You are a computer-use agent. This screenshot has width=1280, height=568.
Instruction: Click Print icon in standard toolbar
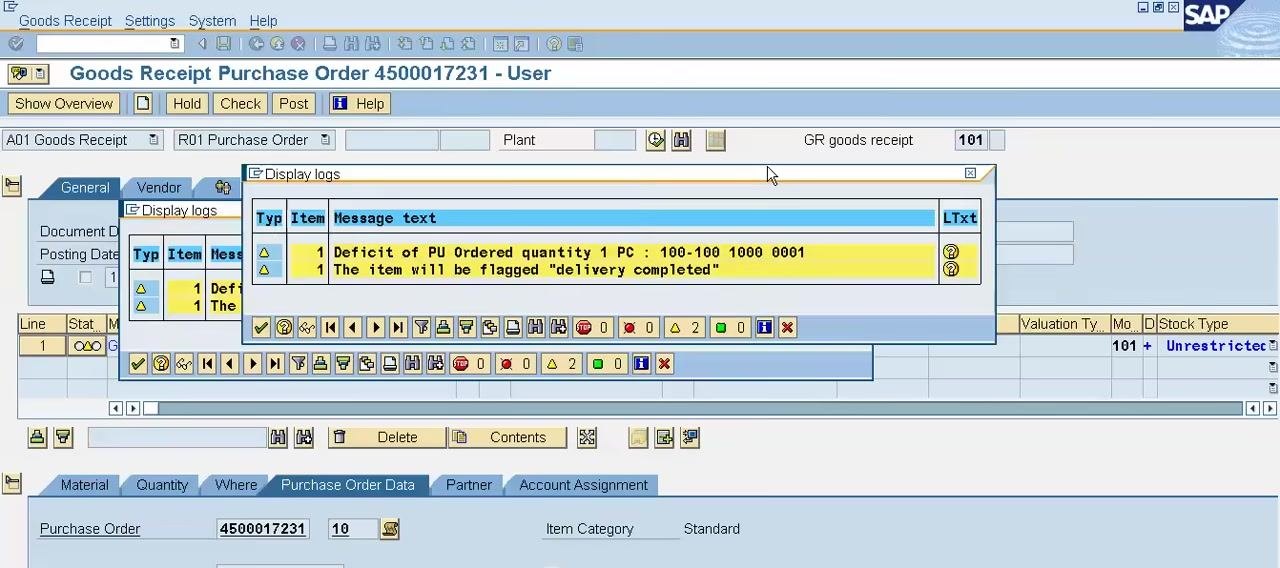click(x=330, y=44)
